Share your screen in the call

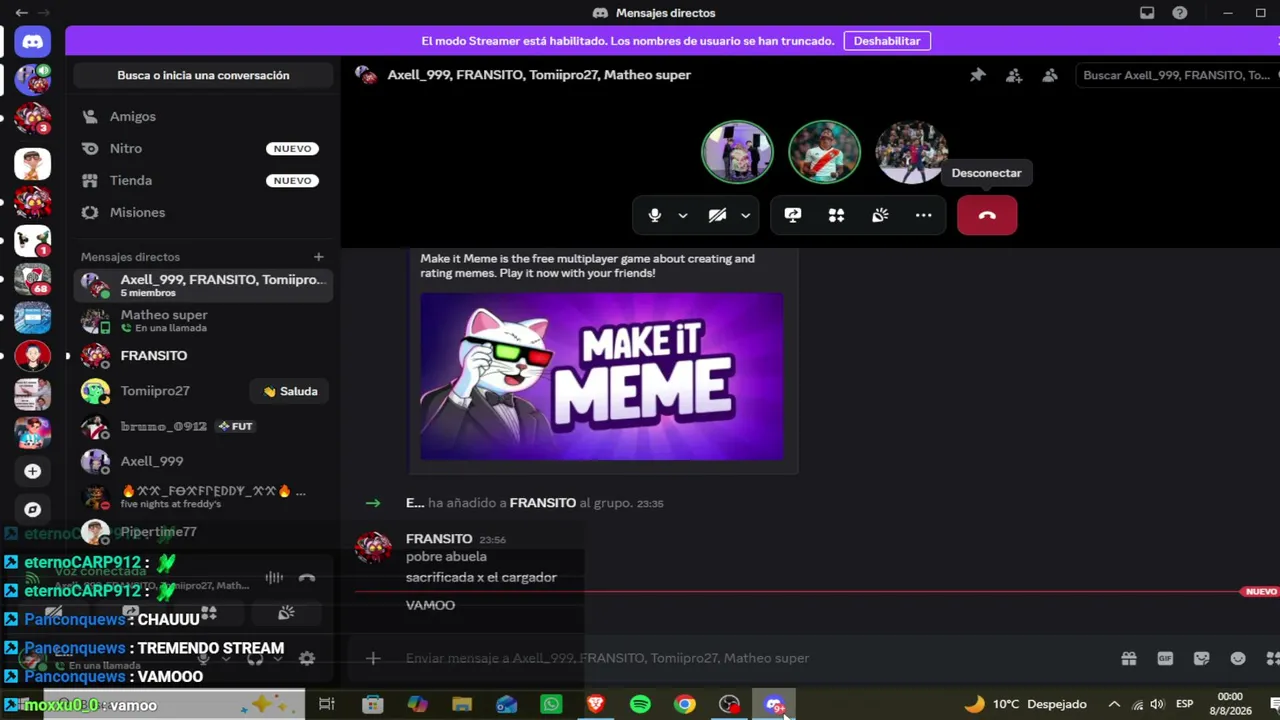click(793, 215)
